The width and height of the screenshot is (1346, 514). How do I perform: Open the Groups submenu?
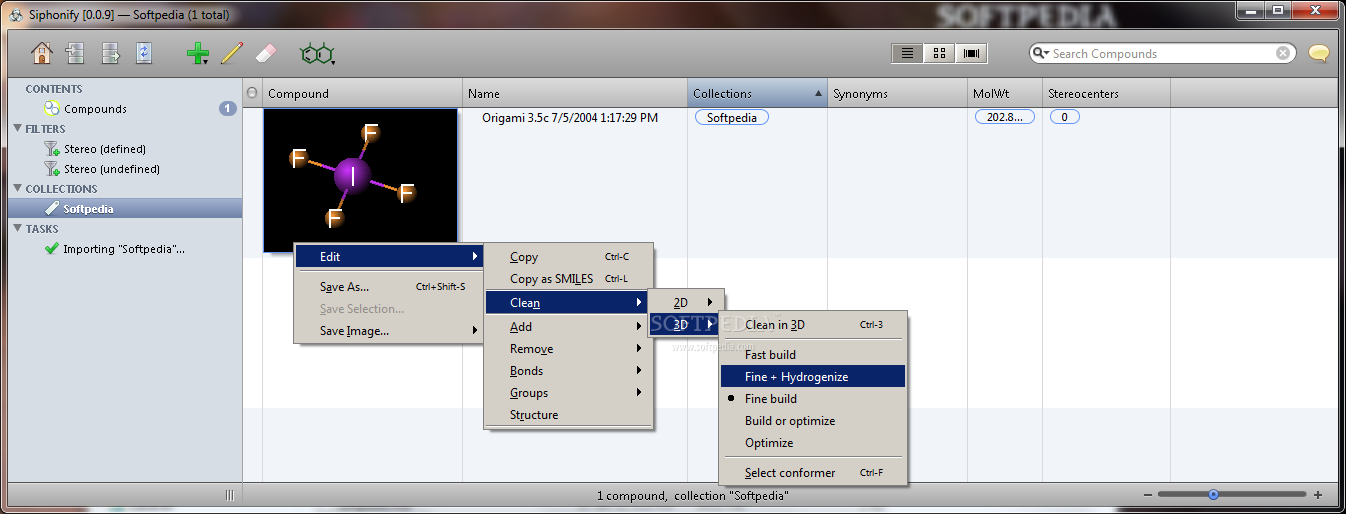click(568, 393)
